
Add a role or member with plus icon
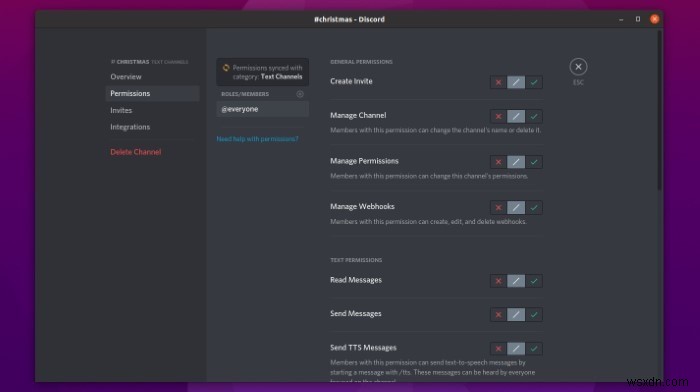[x=300, y=94]
